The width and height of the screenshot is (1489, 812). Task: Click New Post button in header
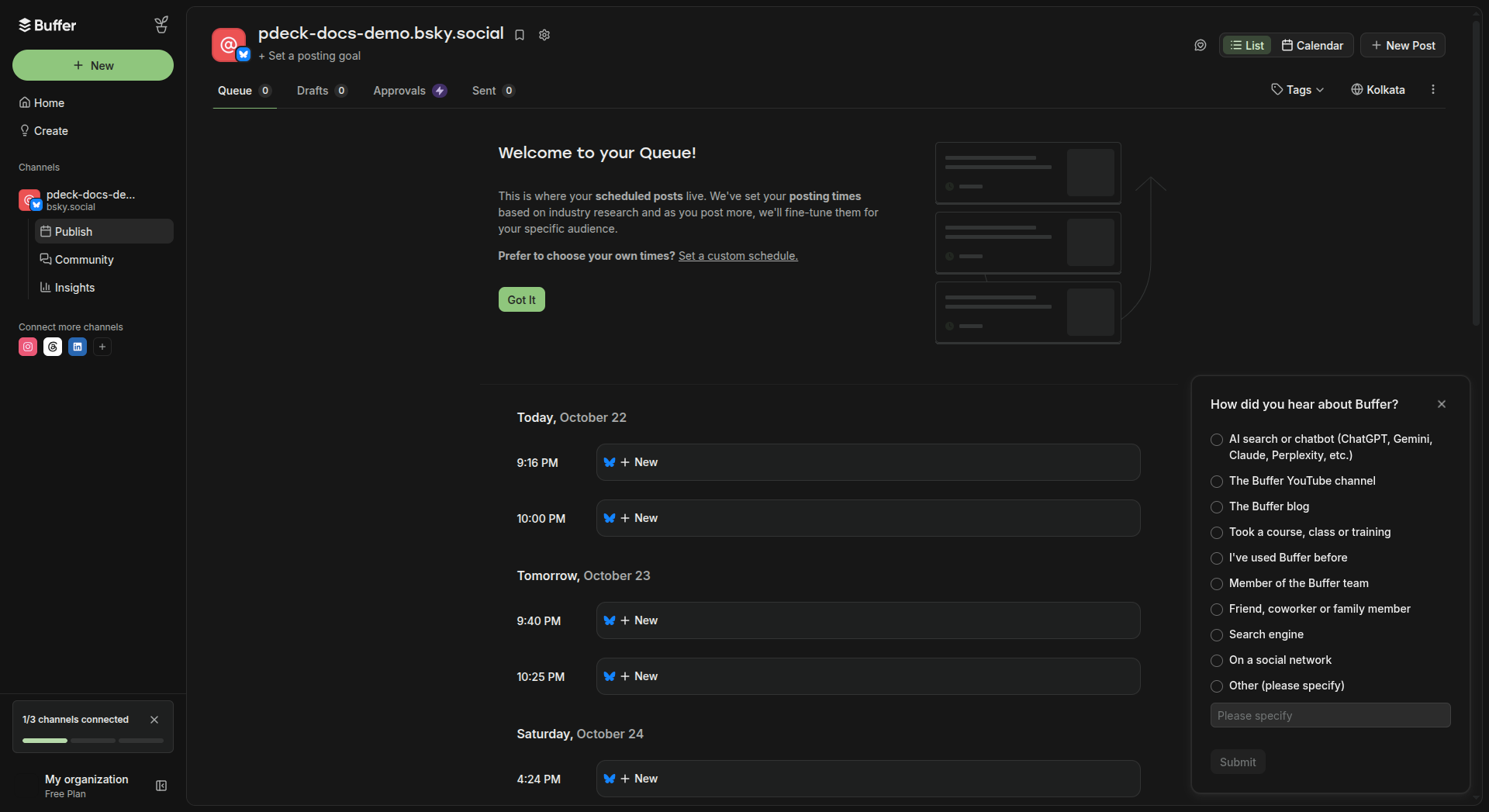click(x=1403, y=45)
